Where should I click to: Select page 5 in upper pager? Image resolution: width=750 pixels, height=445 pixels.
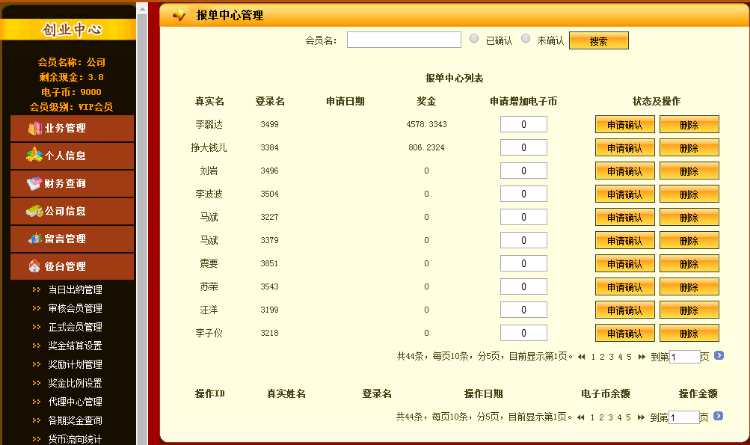(629, 357)
